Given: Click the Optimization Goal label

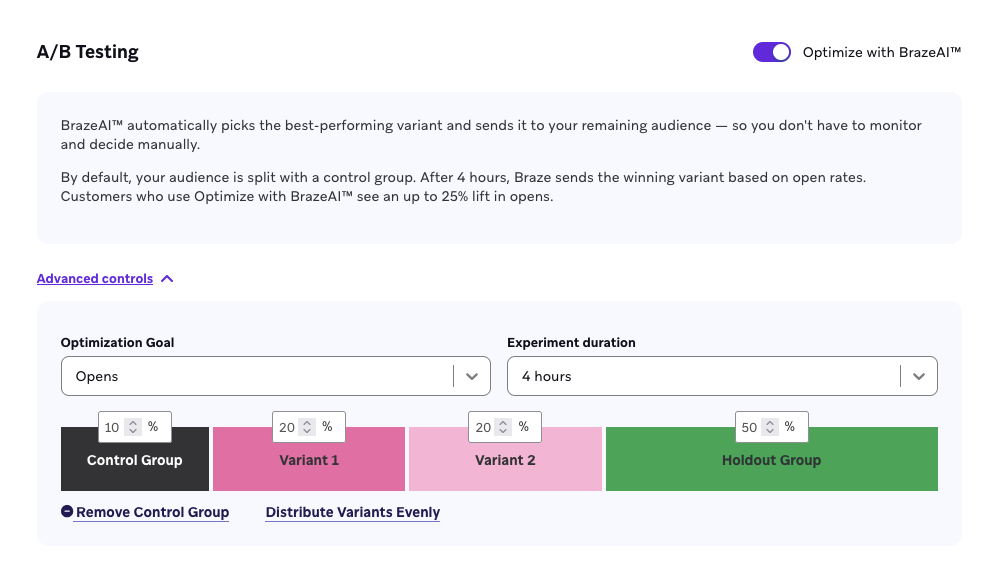Looking at the screenshot, I should (x=117, y=342).
